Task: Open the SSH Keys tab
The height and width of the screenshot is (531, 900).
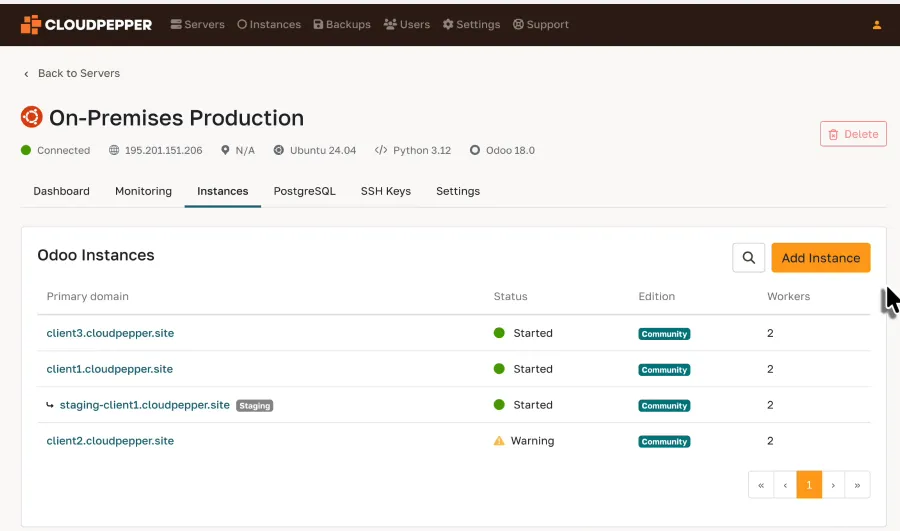Action: coord(386,191)
